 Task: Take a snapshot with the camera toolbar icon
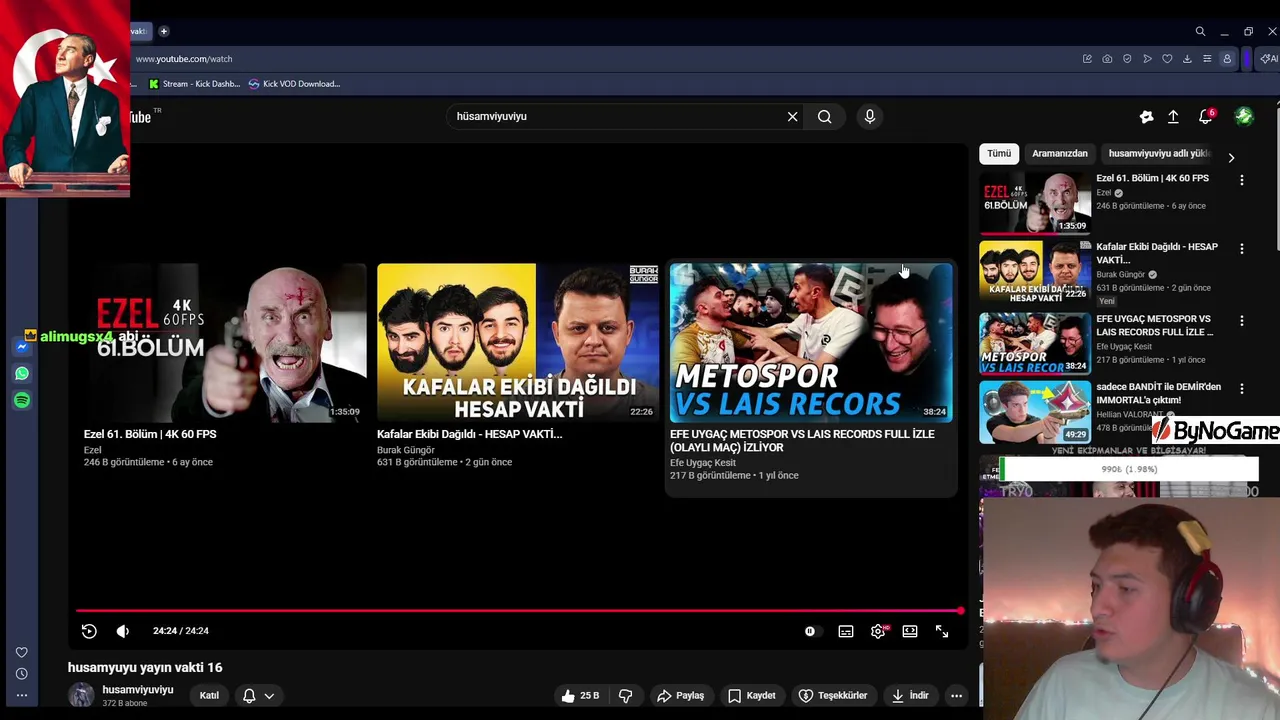[1107, 59]
